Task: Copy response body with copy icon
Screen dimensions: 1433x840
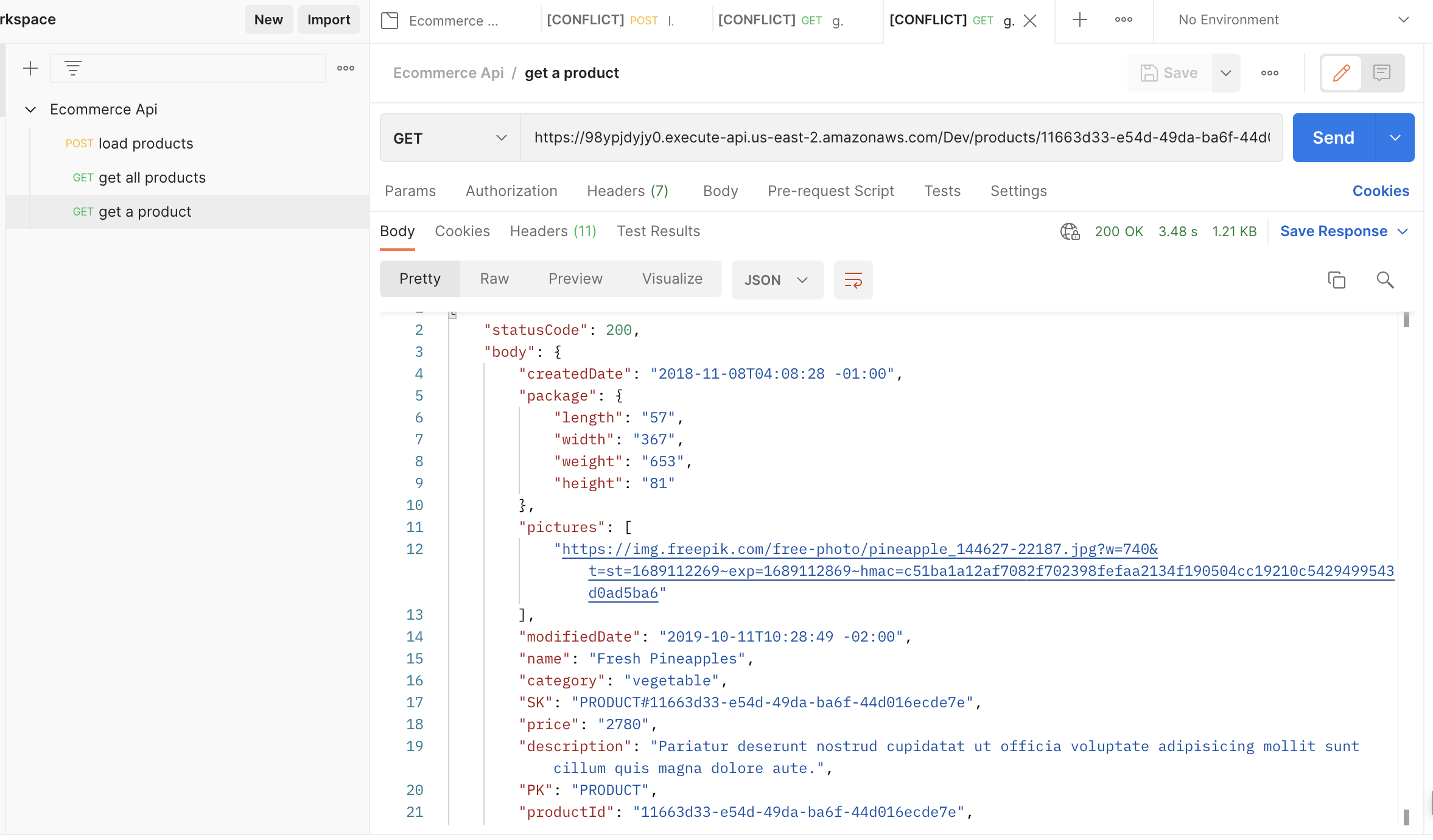Action: point(1336,280)
